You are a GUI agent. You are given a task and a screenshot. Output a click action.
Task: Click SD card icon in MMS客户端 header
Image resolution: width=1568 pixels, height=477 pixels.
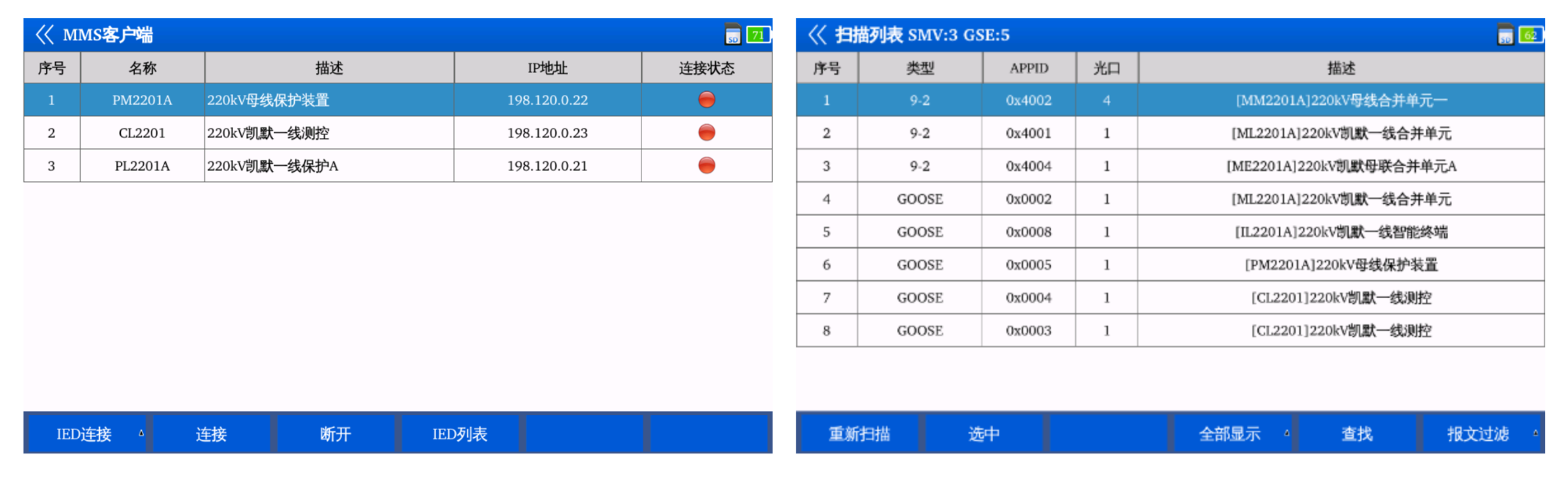click(x=732, y=35)
